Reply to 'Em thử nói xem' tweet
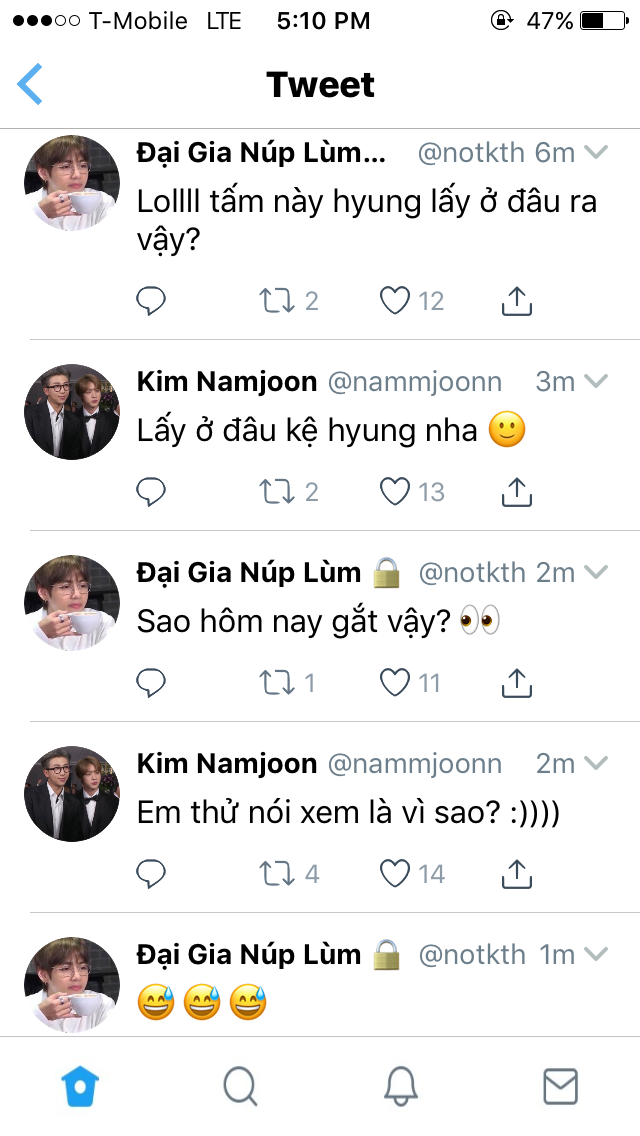Image resolution: width=640 pixels, height=1136 pixels. [151, 873]
